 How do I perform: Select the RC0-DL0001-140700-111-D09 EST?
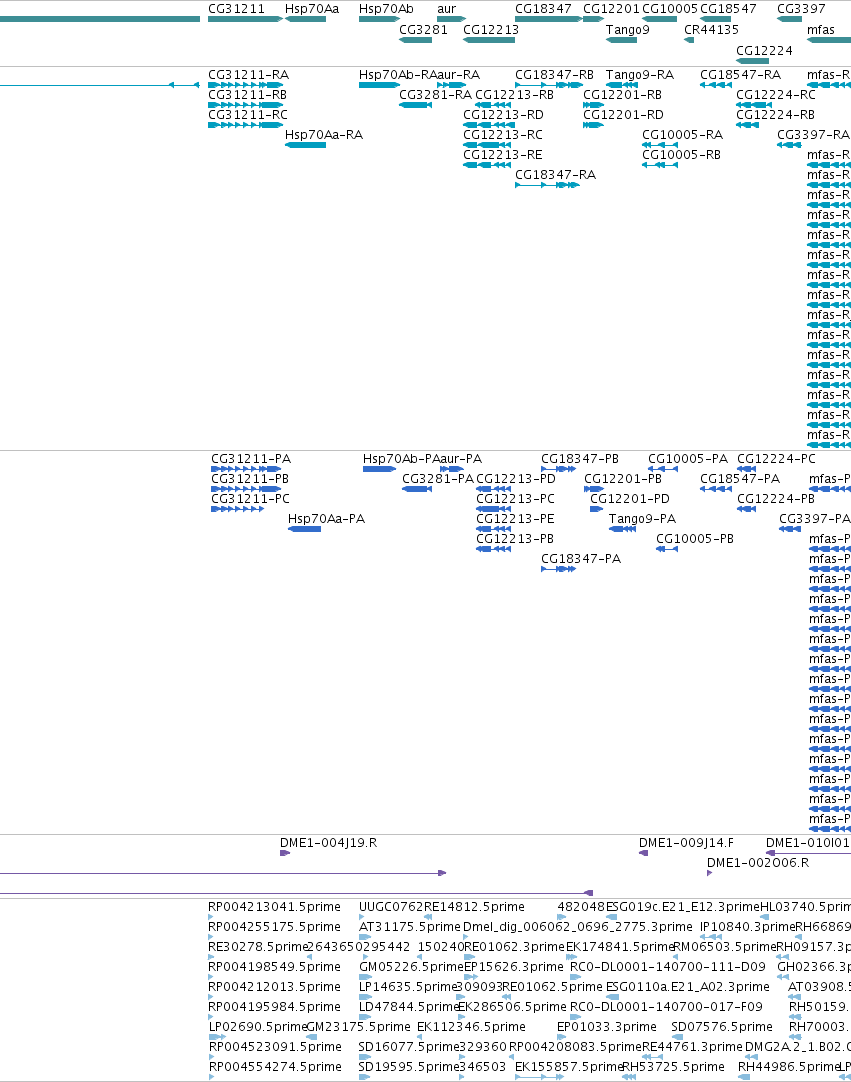(x=574, y=977)
